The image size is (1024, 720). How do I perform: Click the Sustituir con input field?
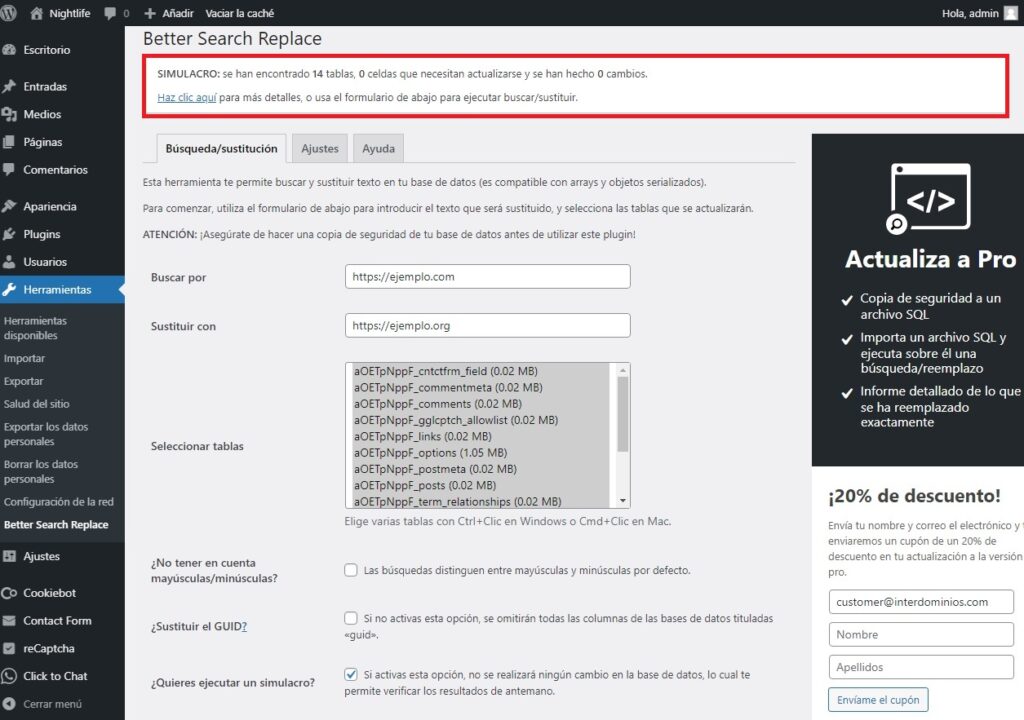[487, 325]
